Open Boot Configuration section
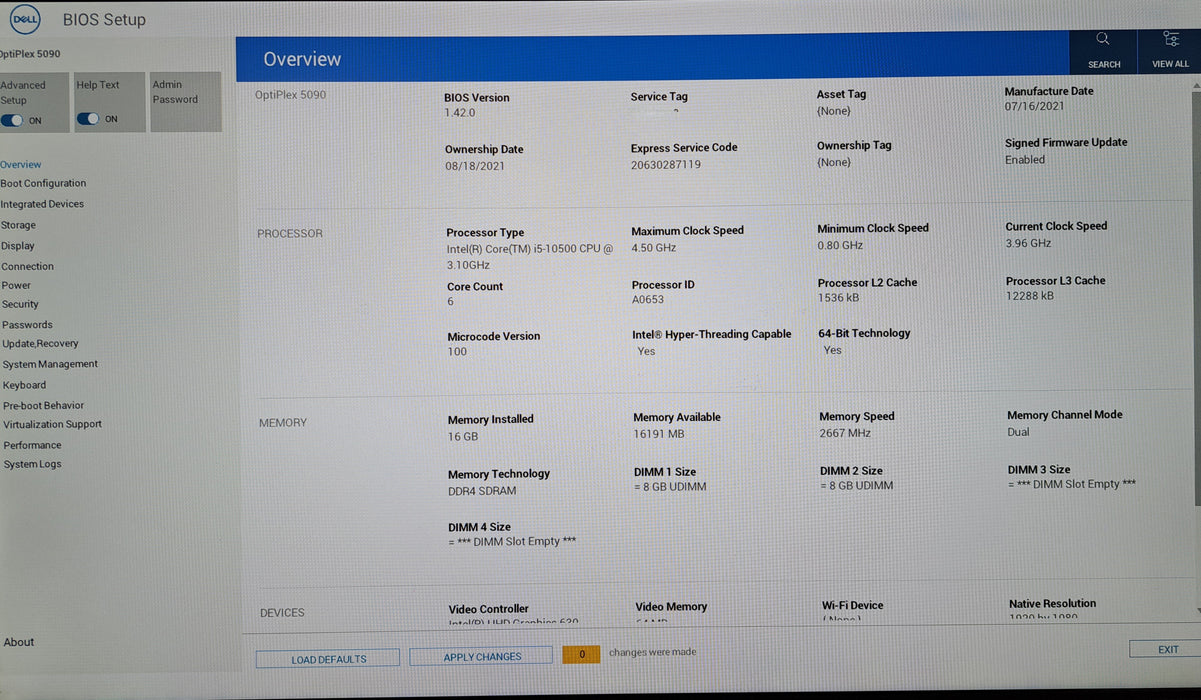Image resolution: width=1201 pixels, height=700 pixels. (x=43, y=184)
